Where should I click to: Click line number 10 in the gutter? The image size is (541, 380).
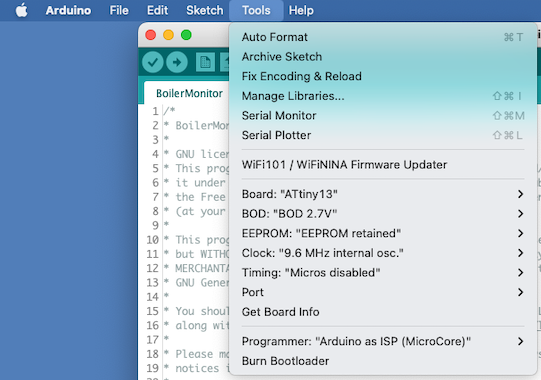152,240
